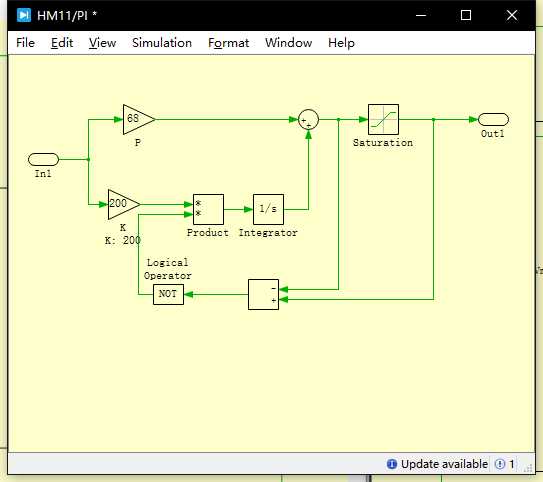Select the Saturation block
This screenshot has height=482, width=543.
383,119
